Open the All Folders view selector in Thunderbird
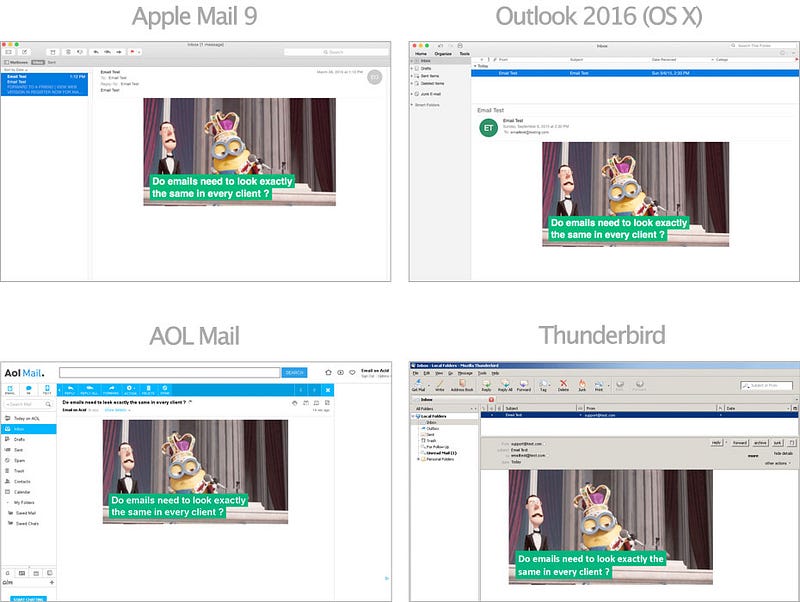Image resolution: width=800 pixels, height=602 pixels. 444,409
